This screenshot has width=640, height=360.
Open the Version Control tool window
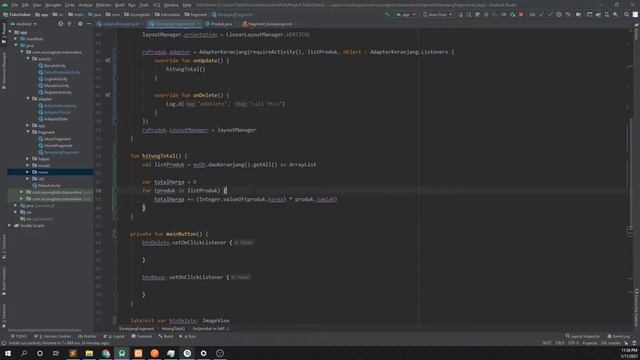(x=53, y=336)
